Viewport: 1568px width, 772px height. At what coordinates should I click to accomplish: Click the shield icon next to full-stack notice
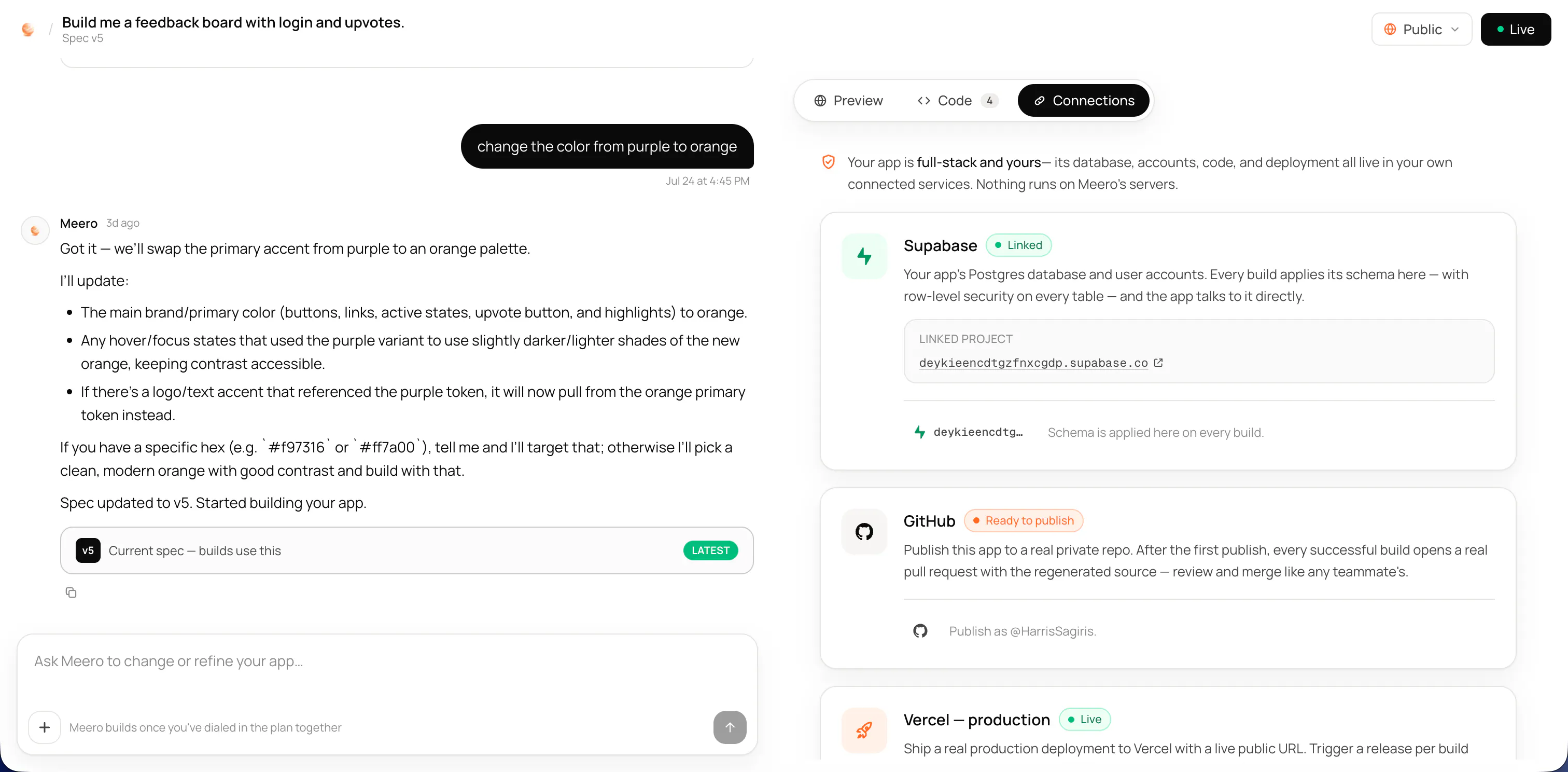pos(829,162)
